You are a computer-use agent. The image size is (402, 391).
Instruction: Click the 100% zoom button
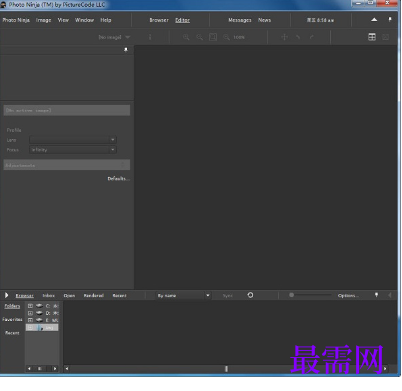point(234,37)
